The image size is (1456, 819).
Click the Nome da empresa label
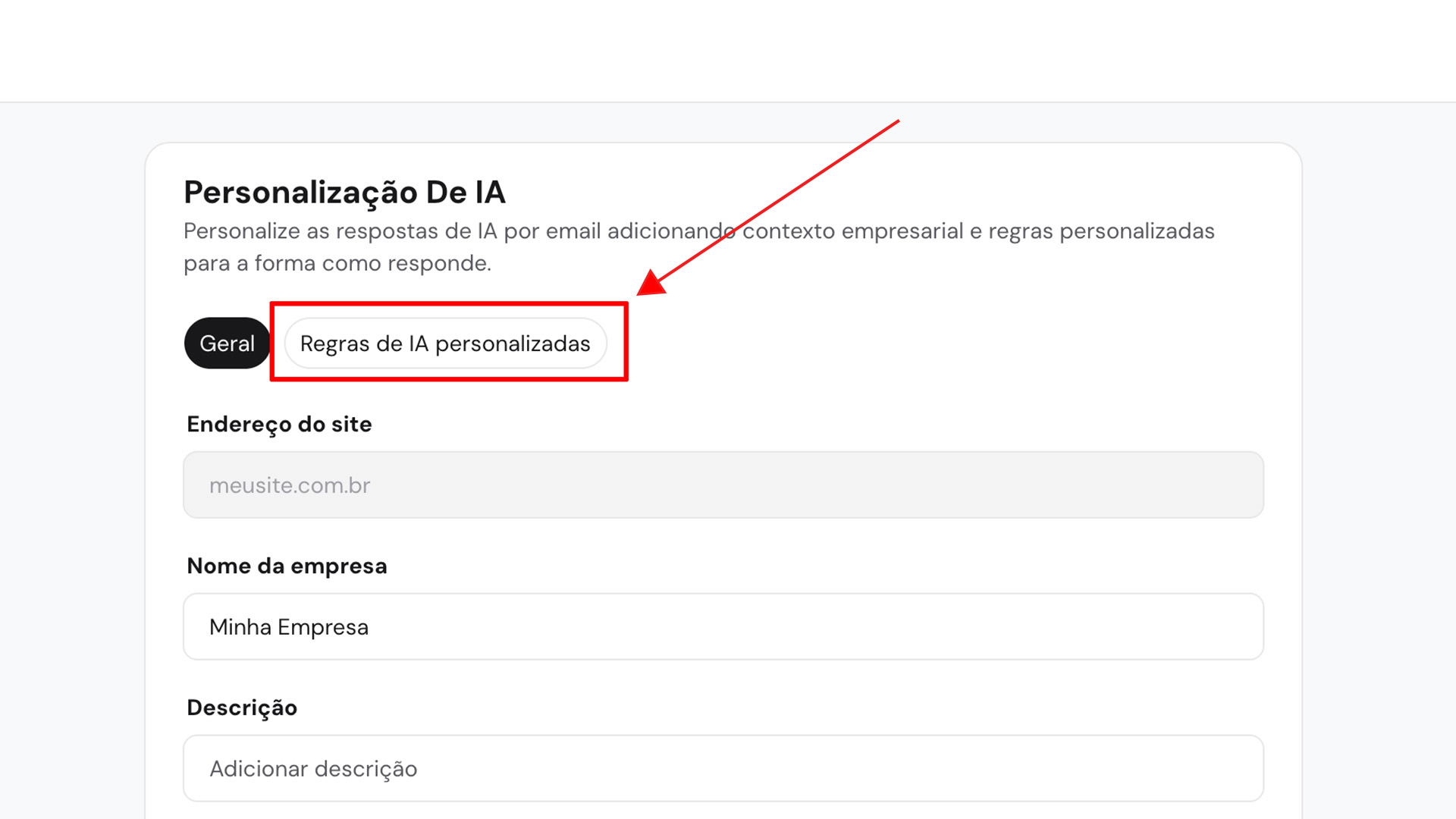click(x=287, y=566)
